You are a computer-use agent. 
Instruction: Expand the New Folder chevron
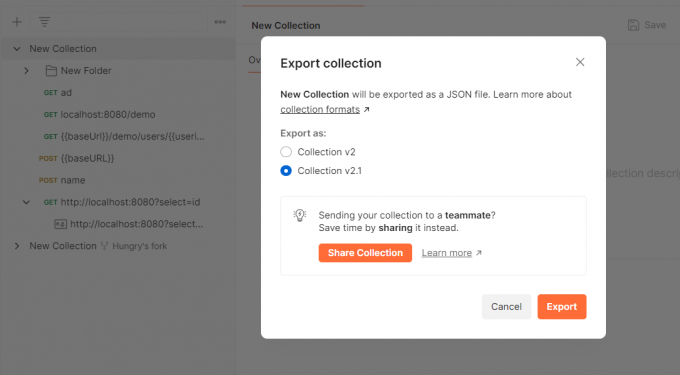point(26,71)
